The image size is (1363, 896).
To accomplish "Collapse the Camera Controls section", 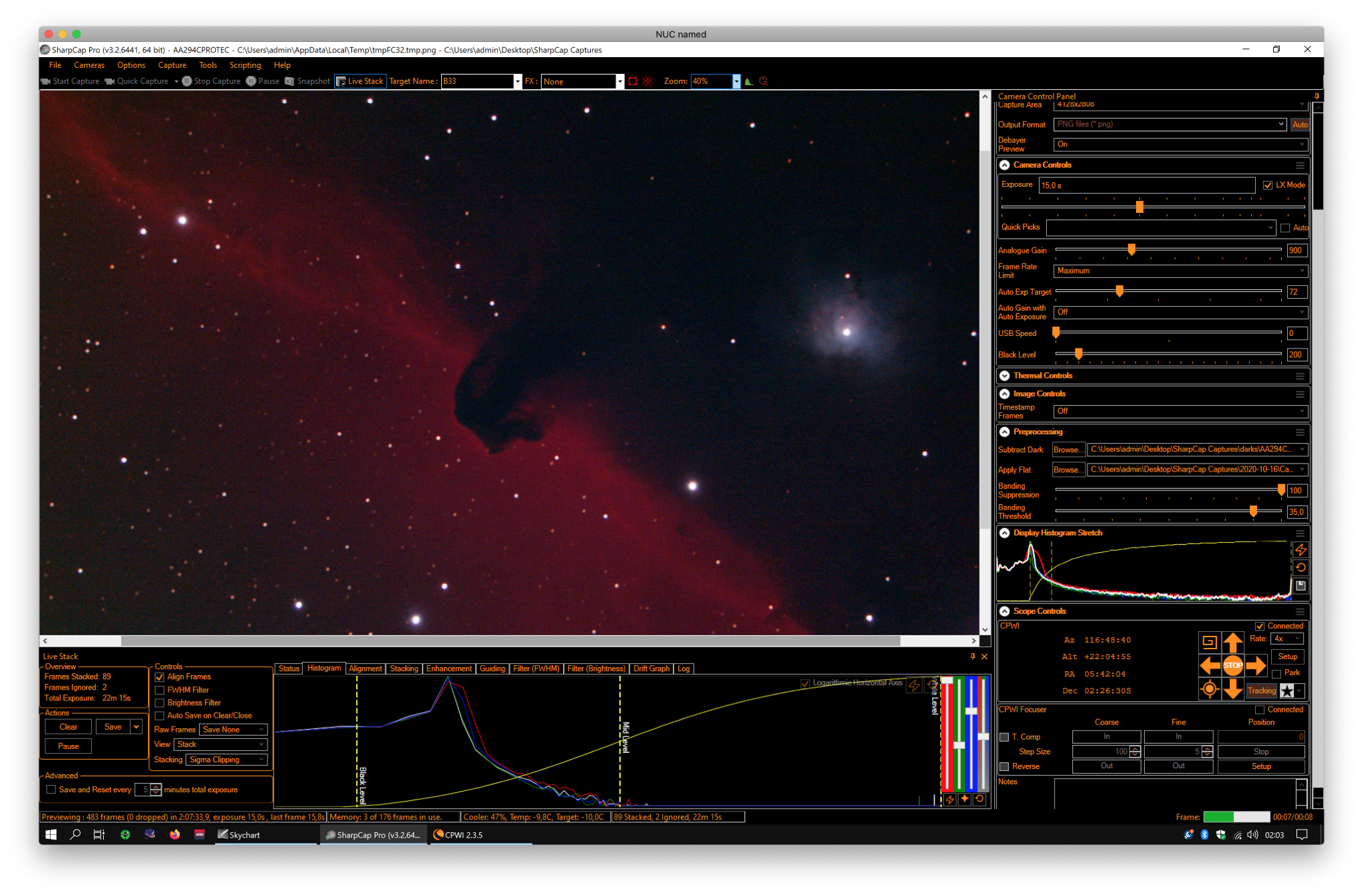I will 1004,165.
